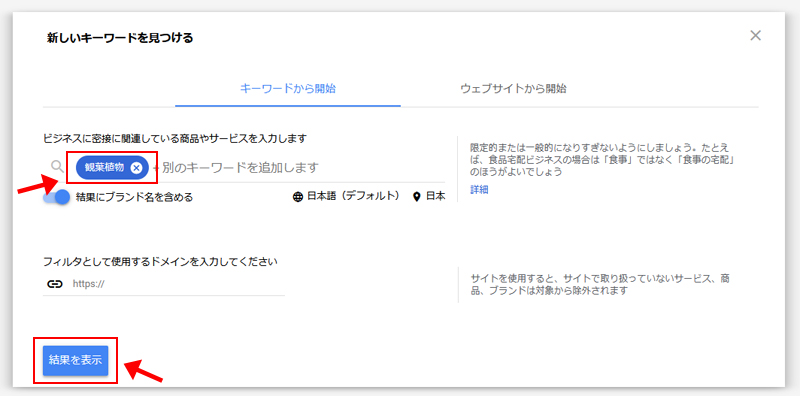
Task: Click the 新しいキーワードを見つける dialog title
Action: tap(120, 38)
